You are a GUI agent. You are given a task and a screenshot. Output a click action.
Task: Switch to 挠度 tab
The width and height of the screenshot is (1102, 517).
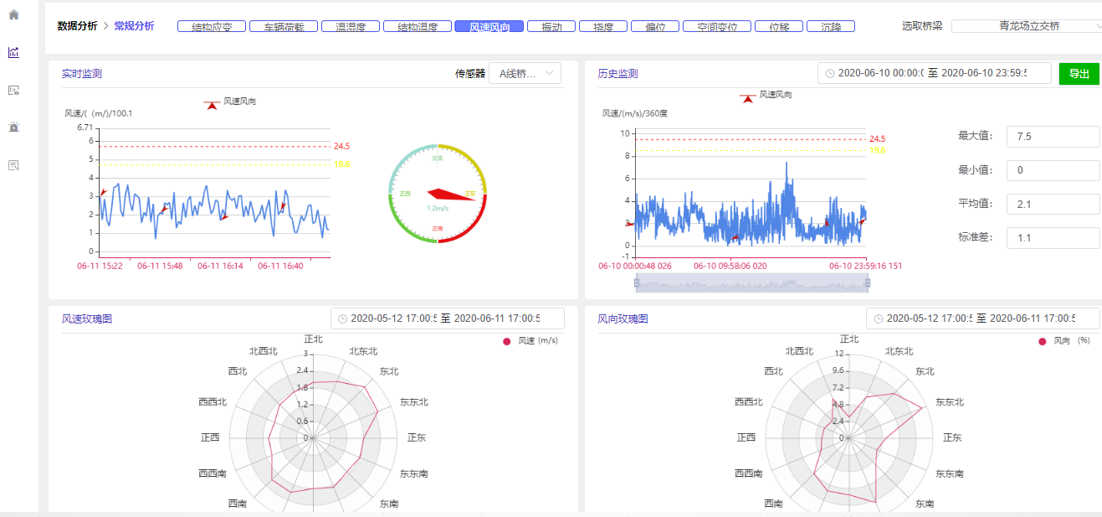[x=603, y=27]
